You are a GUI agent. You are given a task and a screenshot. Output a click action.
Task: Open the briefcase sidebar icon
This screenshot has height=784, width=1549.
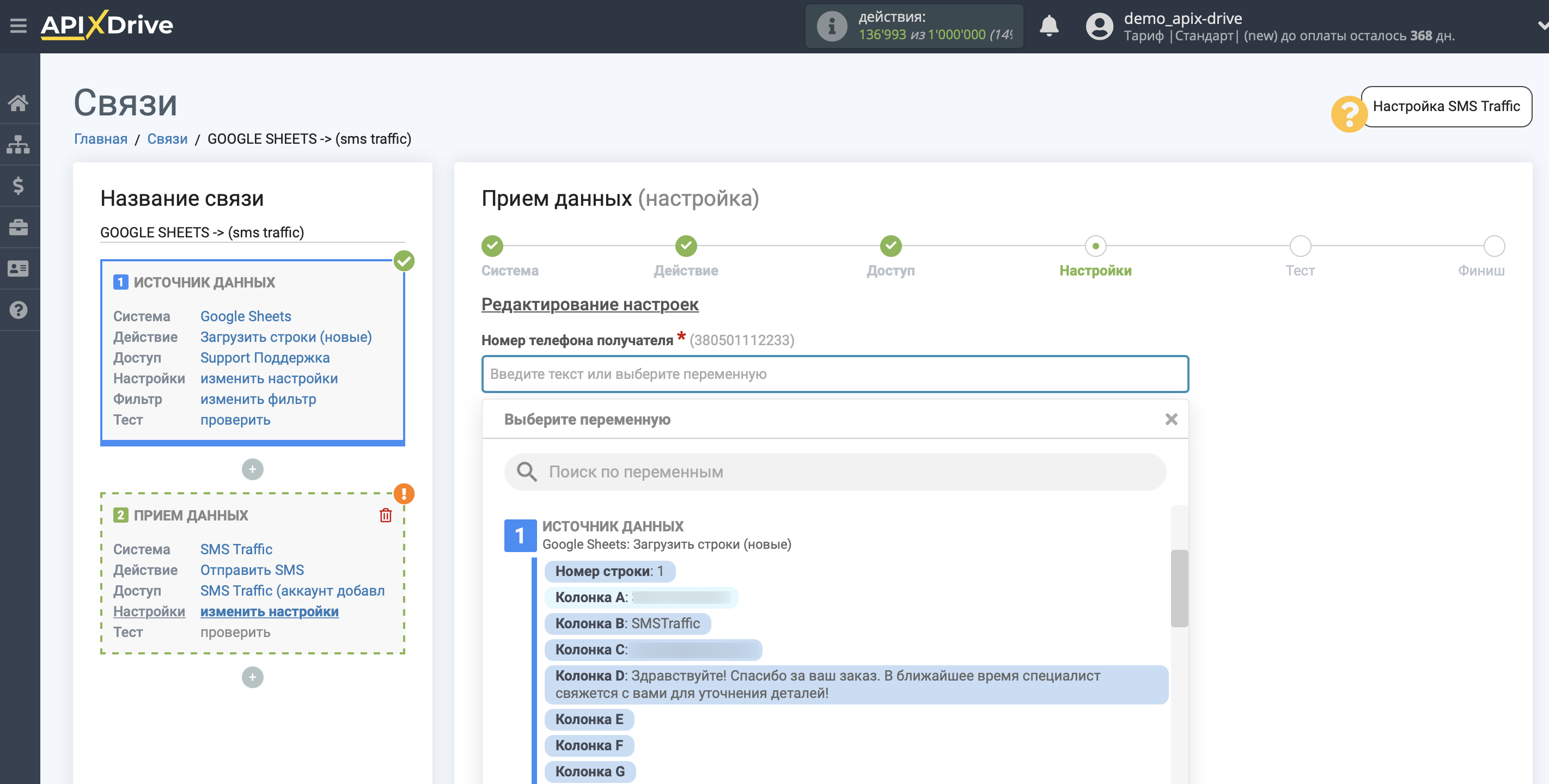click(18, 226)
